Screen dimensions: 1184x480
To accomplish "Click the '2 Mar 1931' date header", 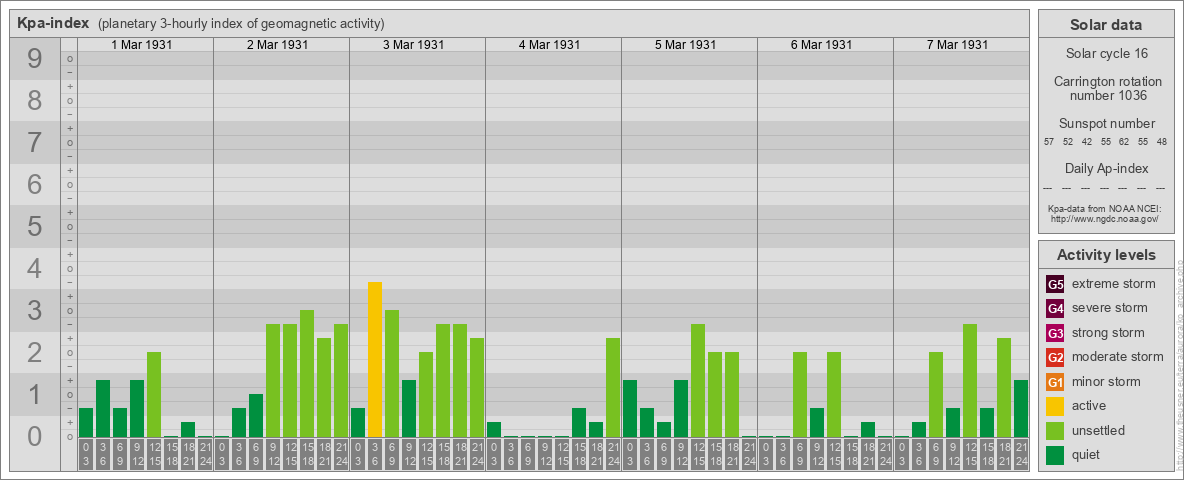I will [x=278, y=45].
